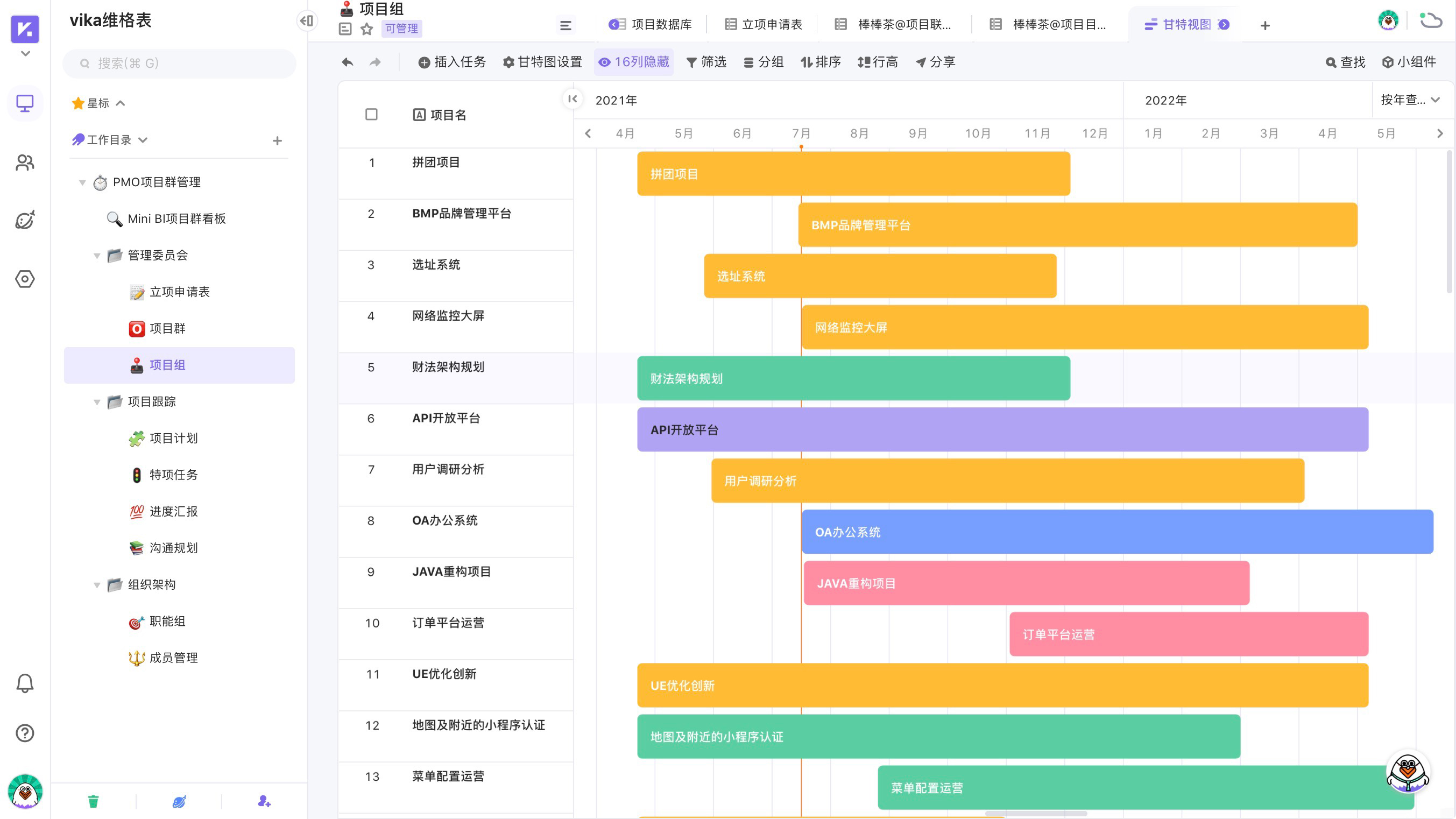Star the 项目组 view as favorite
This screenshot has width=1456, height=819.
click(365, 29)
